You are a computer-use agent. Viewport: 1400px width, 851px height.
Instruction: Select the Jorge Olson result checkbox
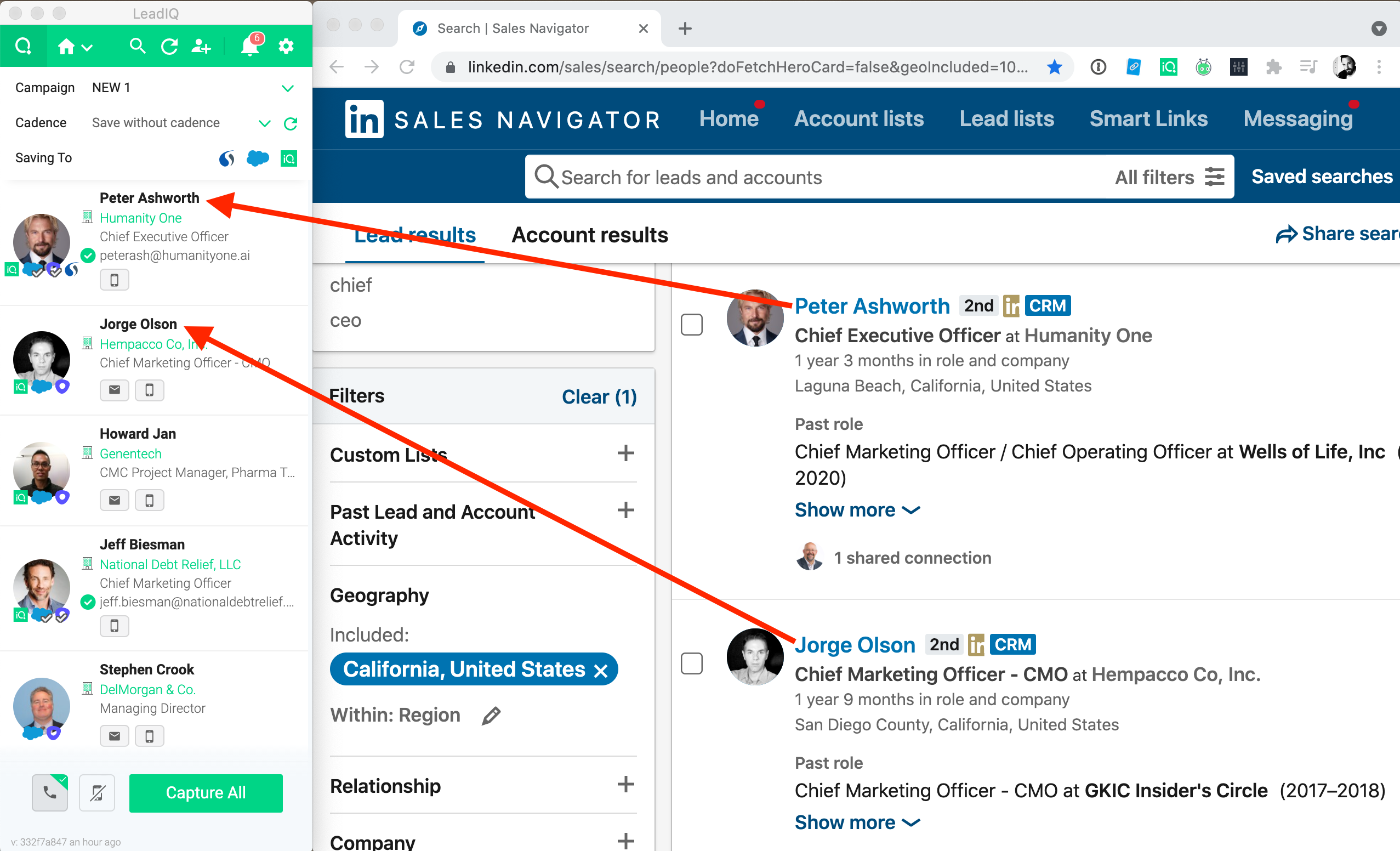pos(691,663)
